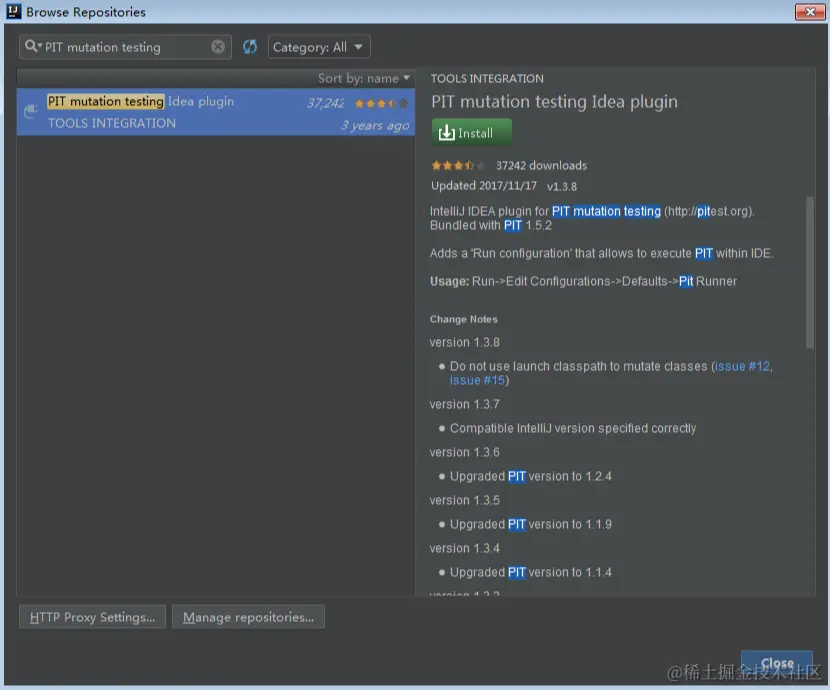
Task: Click version label 'v1.3.8'
Action: pos(562,186)
